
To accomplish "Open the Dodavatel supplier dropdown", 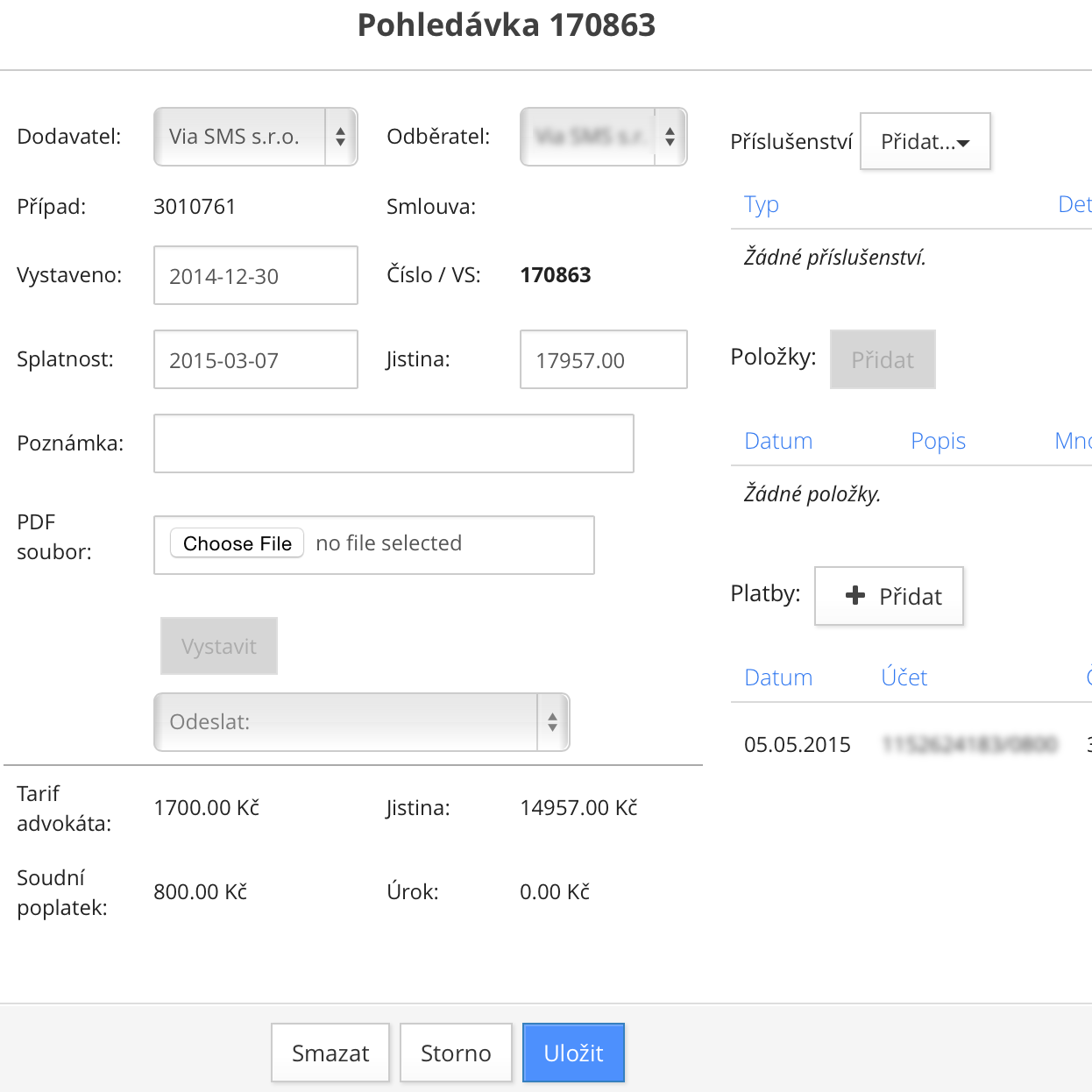I will coord(255,137).
